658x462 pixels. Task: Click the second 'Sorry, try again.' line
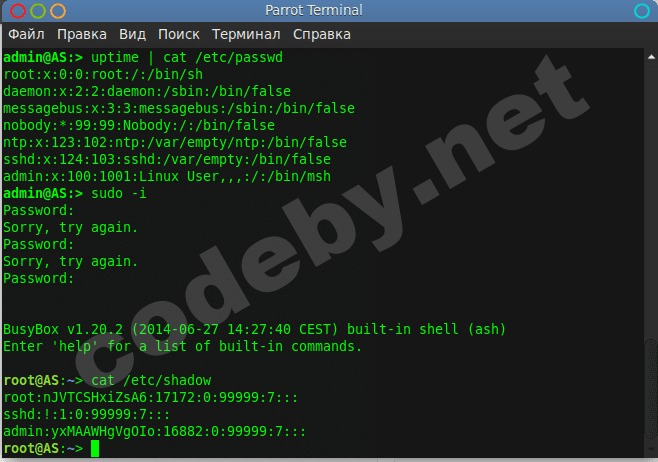(70, 261)
